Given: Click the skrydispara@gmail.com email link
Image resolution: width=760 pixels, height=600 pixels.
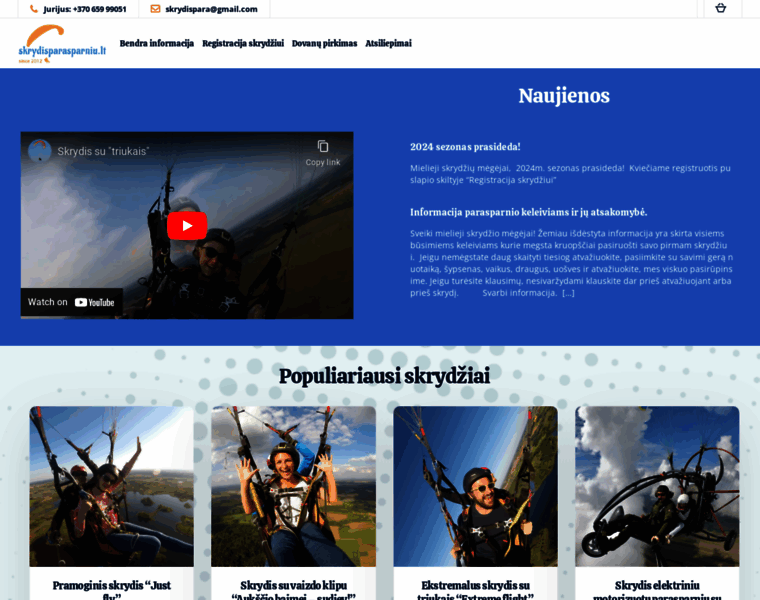Looking at the screenshot, I should tap(211, 9).
